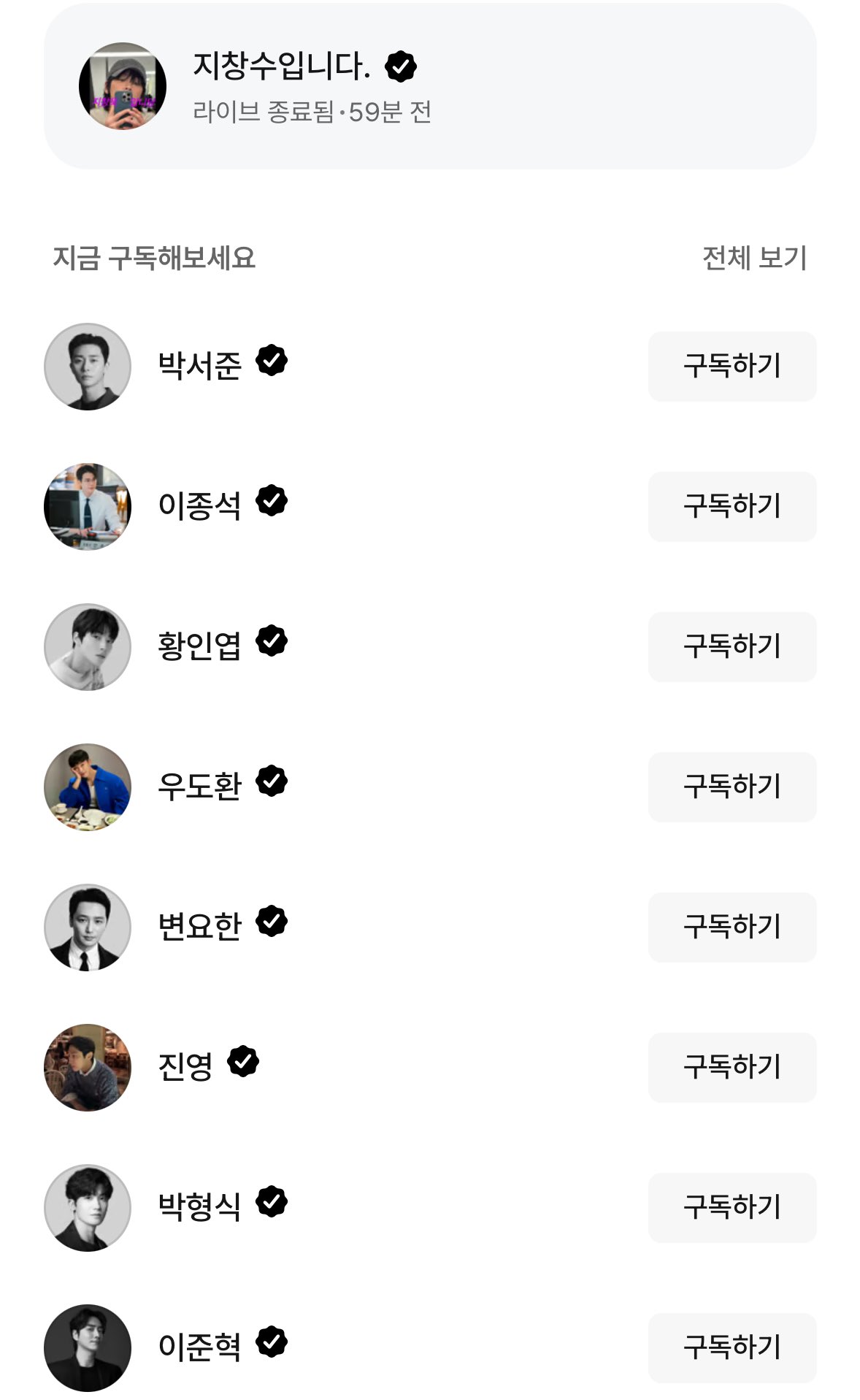Open 지창수입니다. profile picture thumbnail
The height and width of the screenshot is (1400, 860).
tap(122, 86)
